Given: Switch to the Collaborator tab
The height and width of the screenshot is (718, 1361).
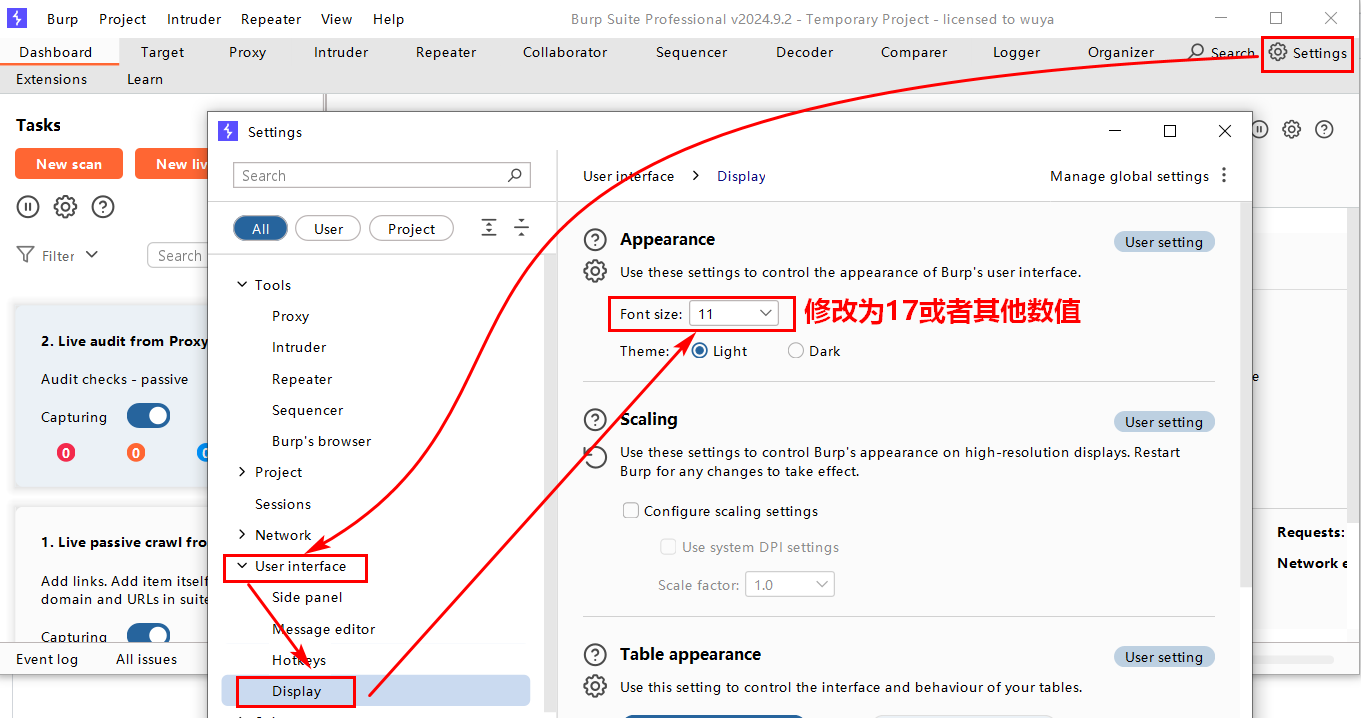Looking at the screenshot, I should click(x=565, y=52).
